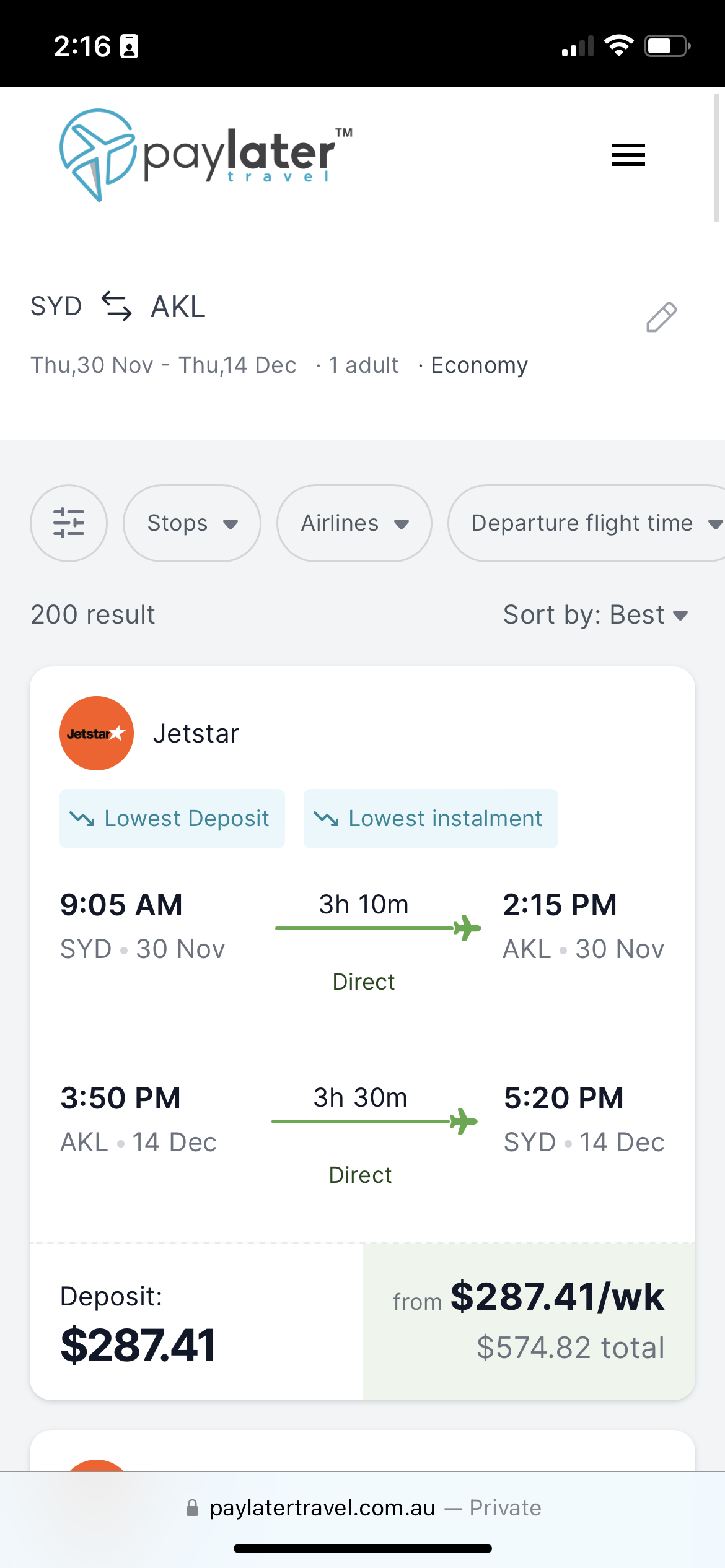Open Departure flight time dropdown
Screen dimensions: 725x1568
click(x=586, y=523)
